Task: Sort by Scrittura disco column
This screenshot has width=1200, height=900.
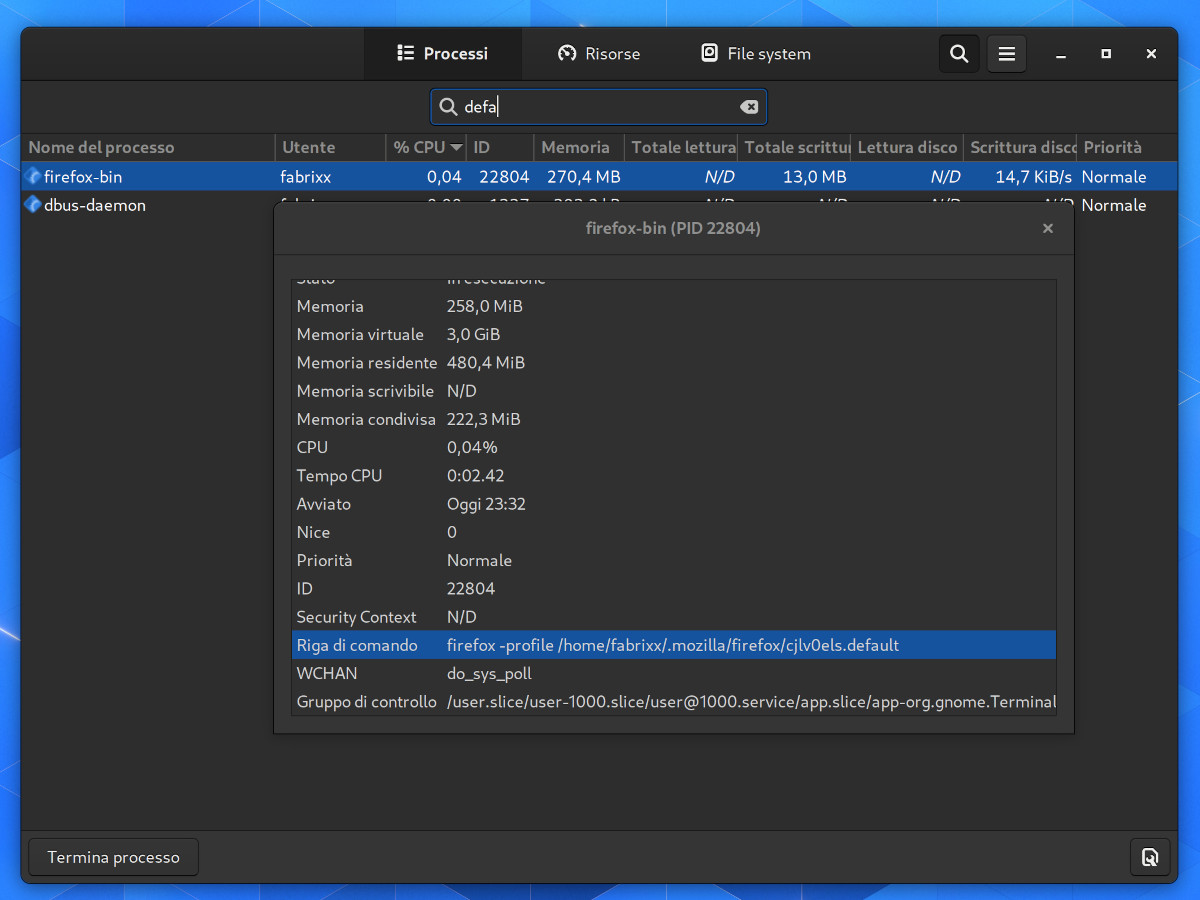Action: pyautogui.click(x=1020, y=147)
